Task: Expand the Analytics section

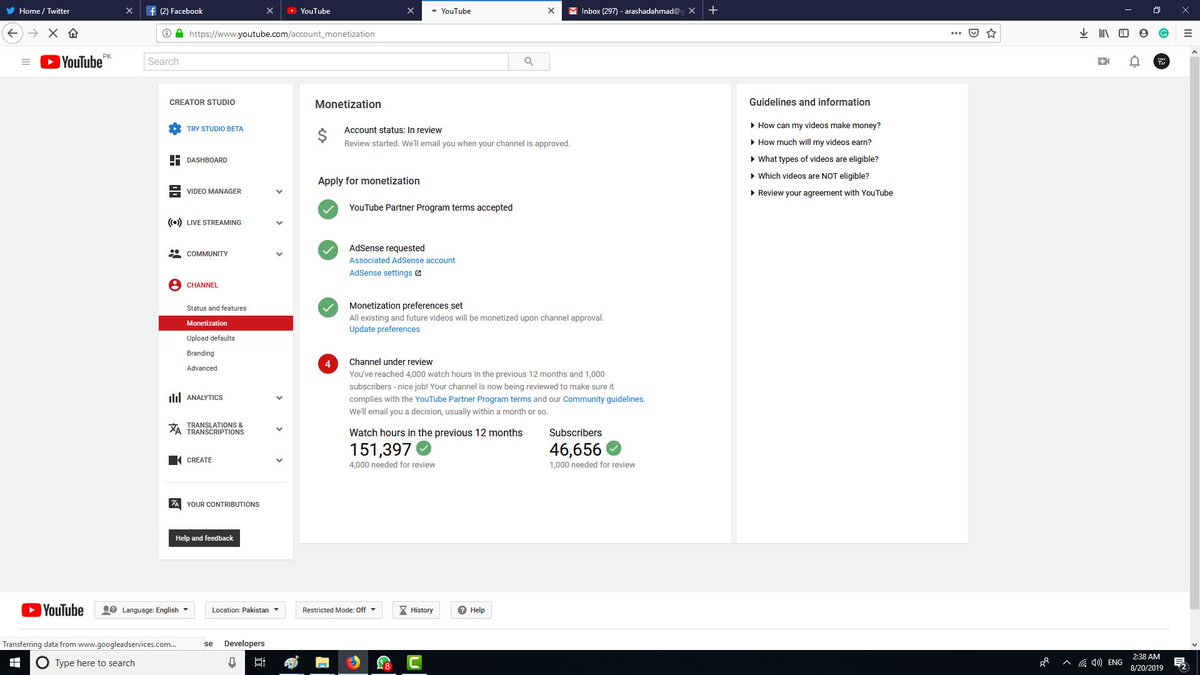Action: tap(279, 398)
